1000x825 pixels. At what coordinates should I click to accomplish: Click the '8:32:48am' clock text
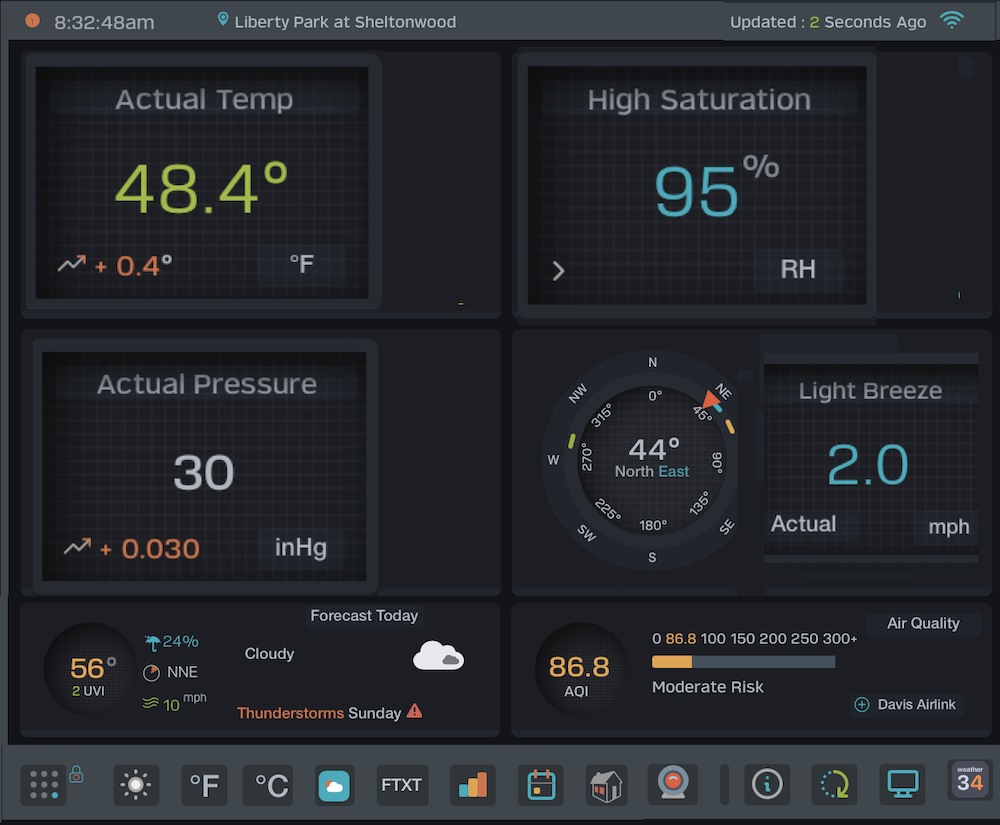(x=104, y=22)
